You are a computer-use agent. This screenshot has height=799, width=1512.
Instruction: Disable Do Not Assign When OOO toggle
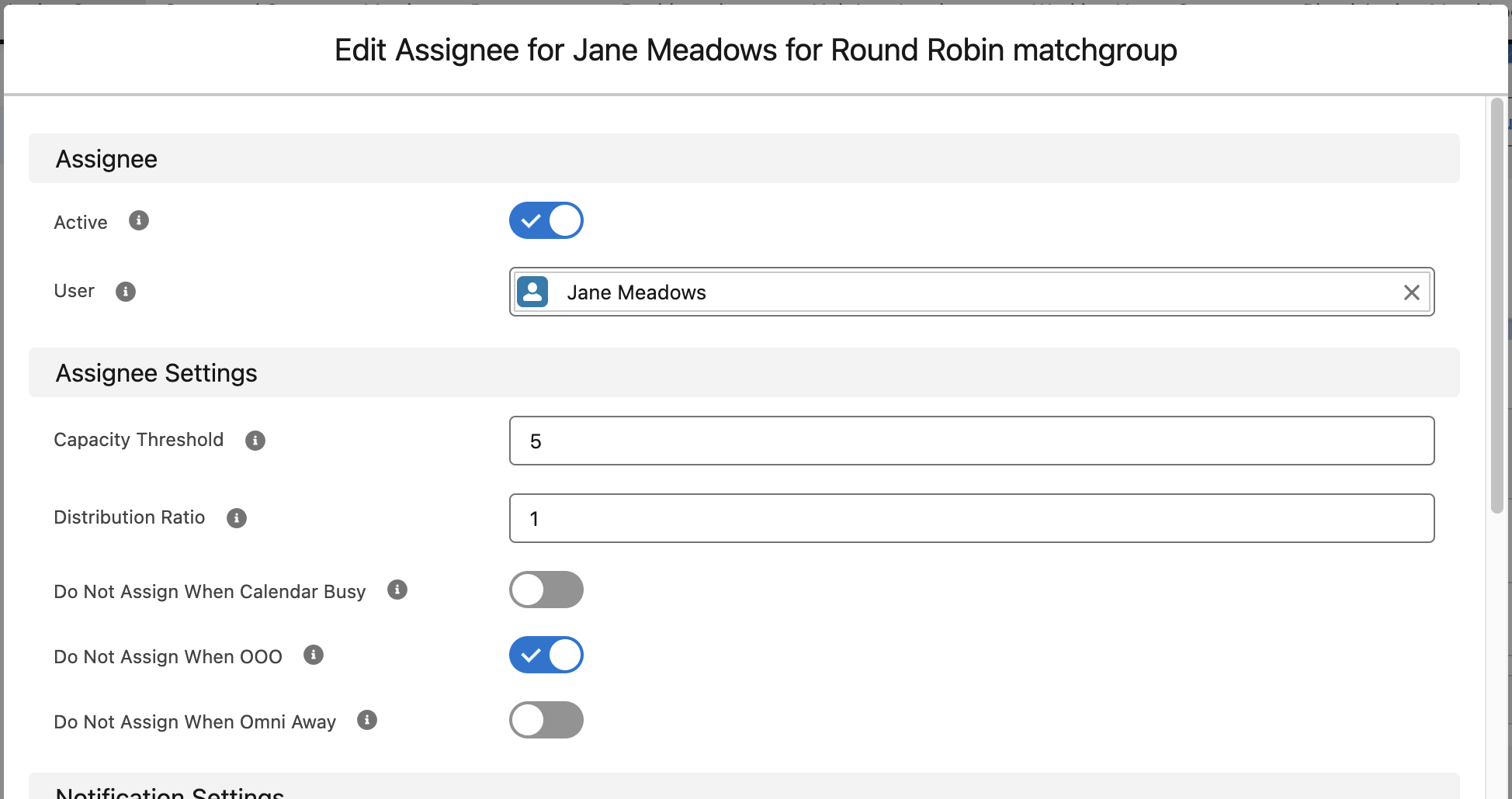(x=546, y=655)
